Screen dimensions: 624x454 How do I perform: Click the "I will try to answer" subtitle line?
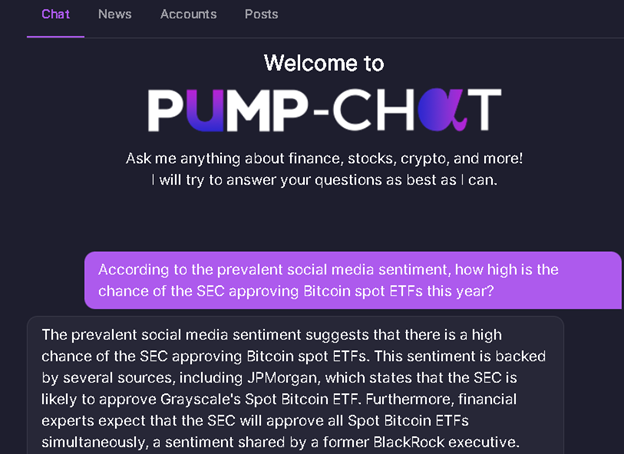pos(324,180)
